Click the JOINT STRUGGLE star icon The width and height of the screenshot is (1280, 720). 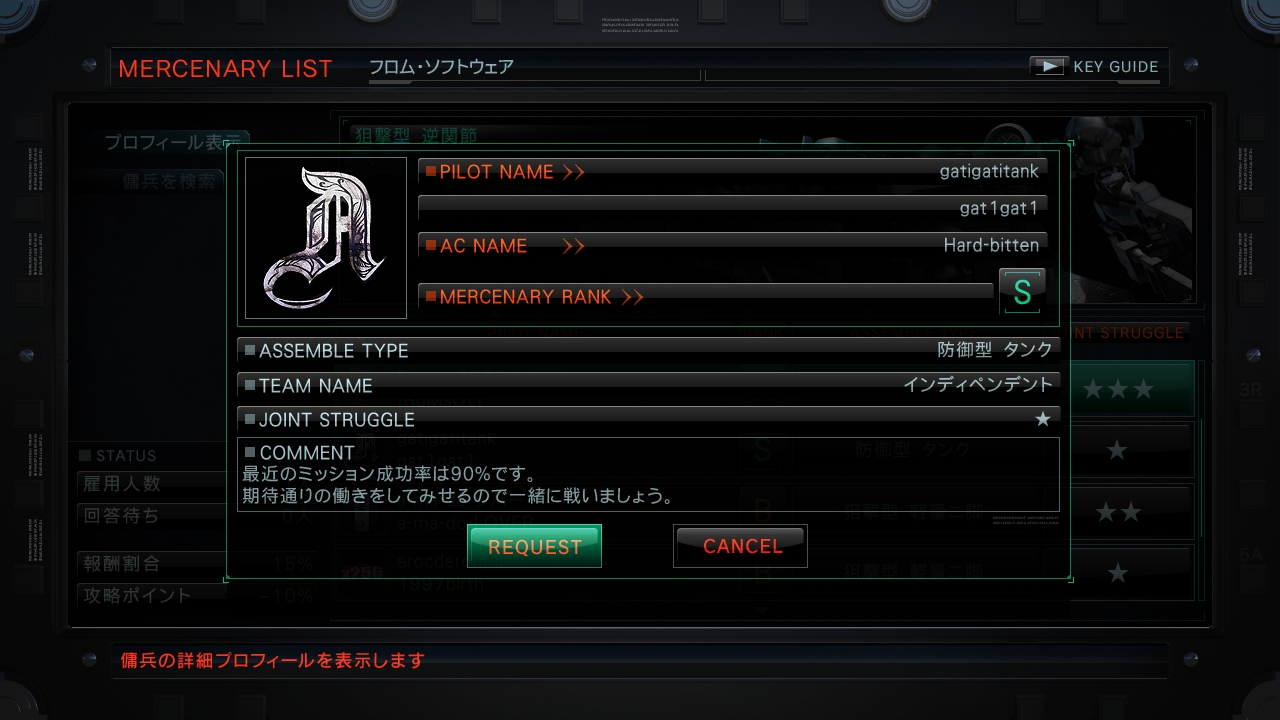coord(1043,419)
